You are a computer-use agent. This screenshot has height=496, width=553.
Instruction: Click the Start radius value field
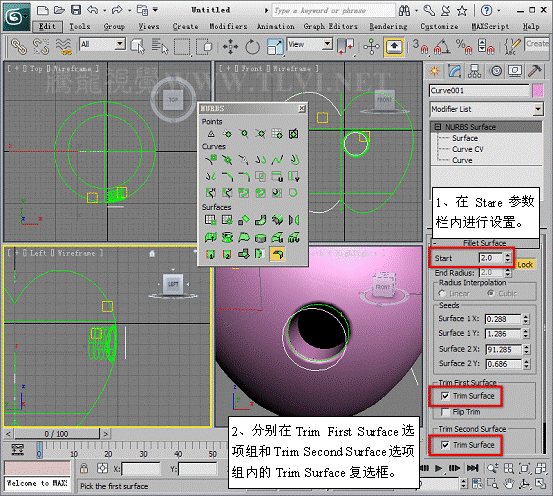tap(491, 258)
